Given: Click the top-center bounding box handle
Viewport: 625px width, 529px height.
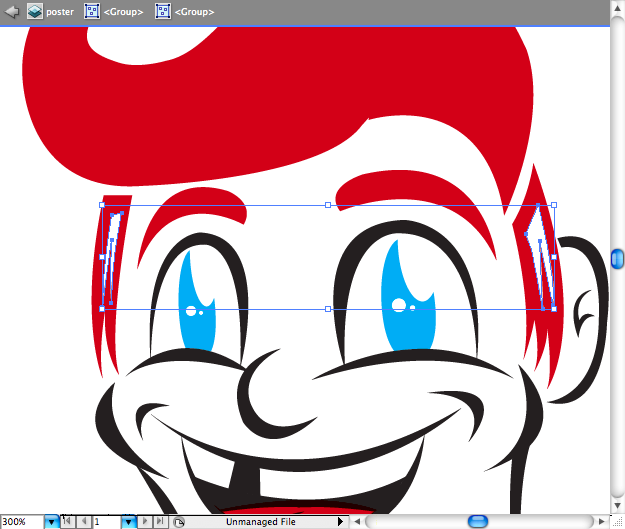Looking at the screenshot, I should coord(328,205).
